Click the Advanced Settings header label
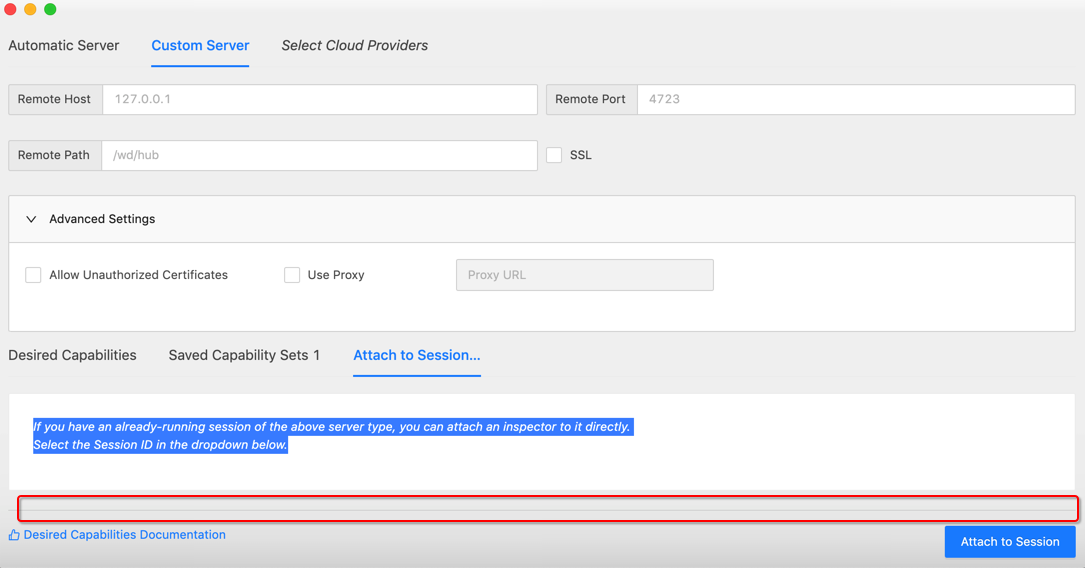The width and height of the screenshot is (1085, 568). [x=102, y=219]
